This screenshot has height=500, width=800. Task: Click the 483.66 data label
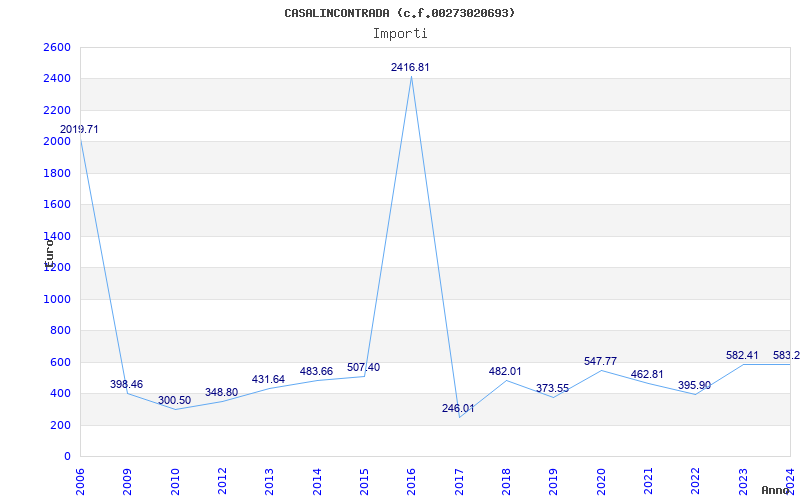pos(316,371)
